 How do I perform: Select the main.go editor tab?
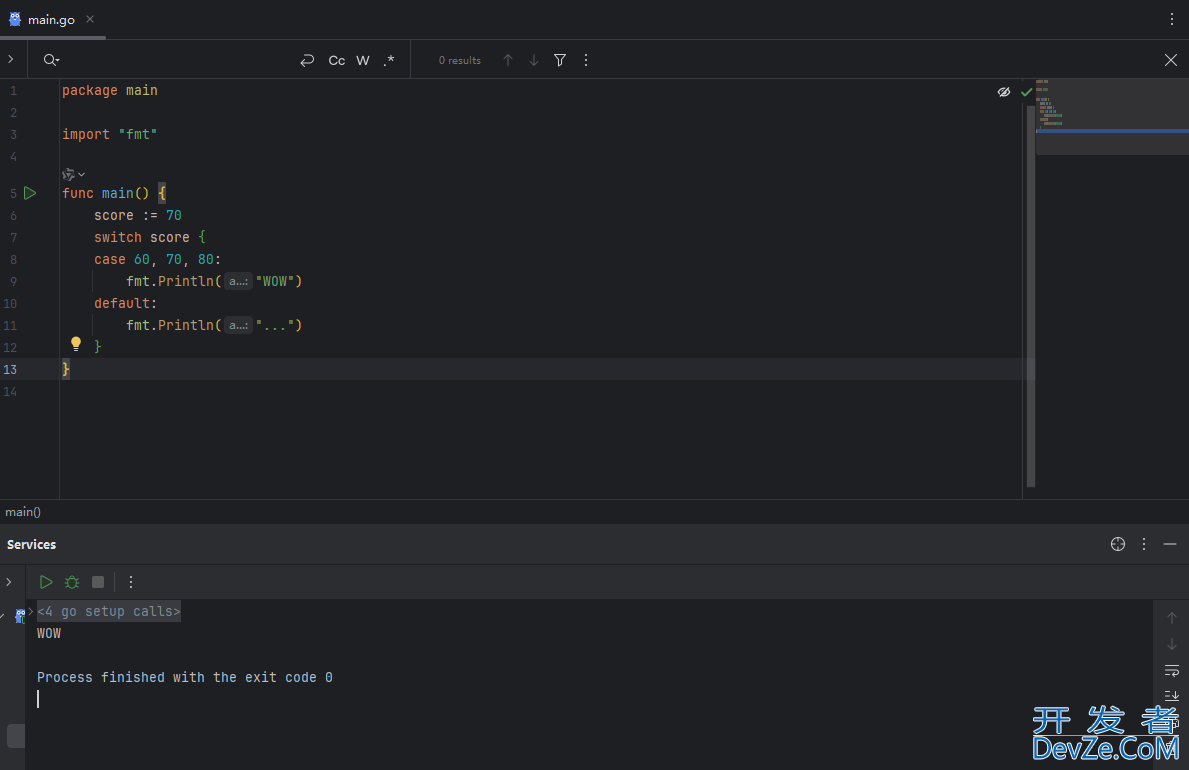coord(52,20)
